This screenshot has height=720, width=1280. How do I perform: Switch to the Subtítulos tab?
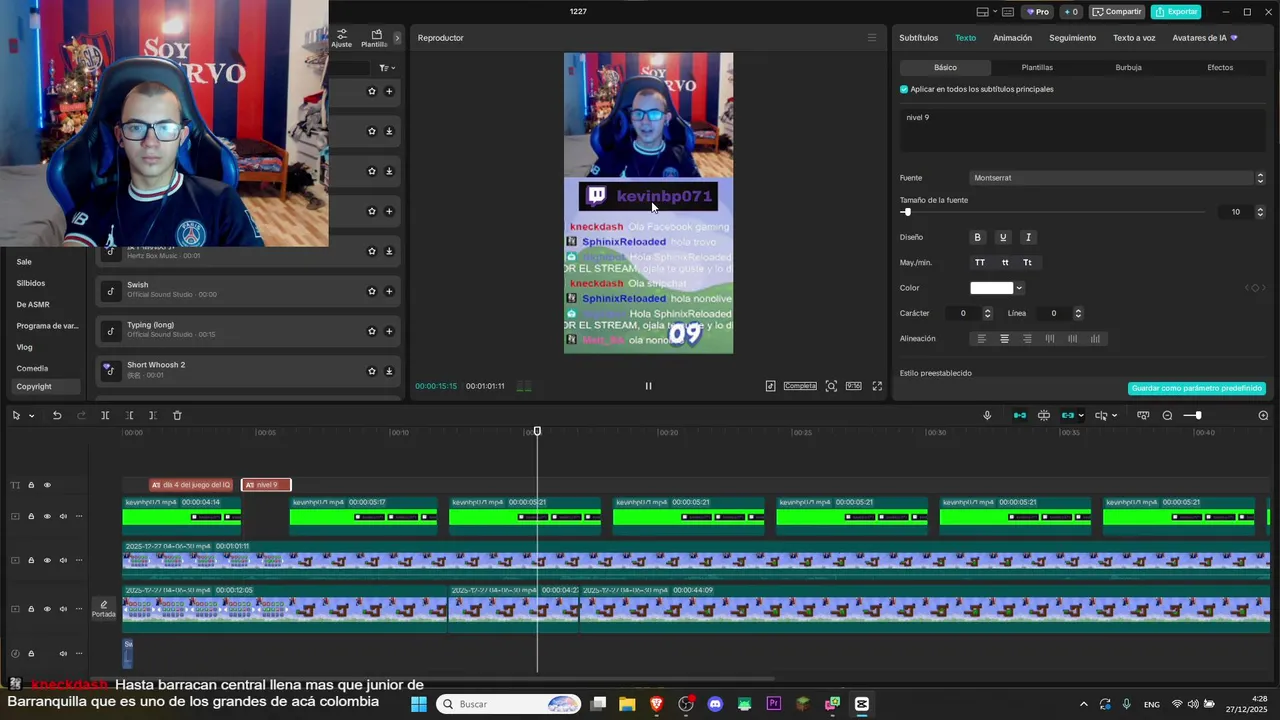918,38
